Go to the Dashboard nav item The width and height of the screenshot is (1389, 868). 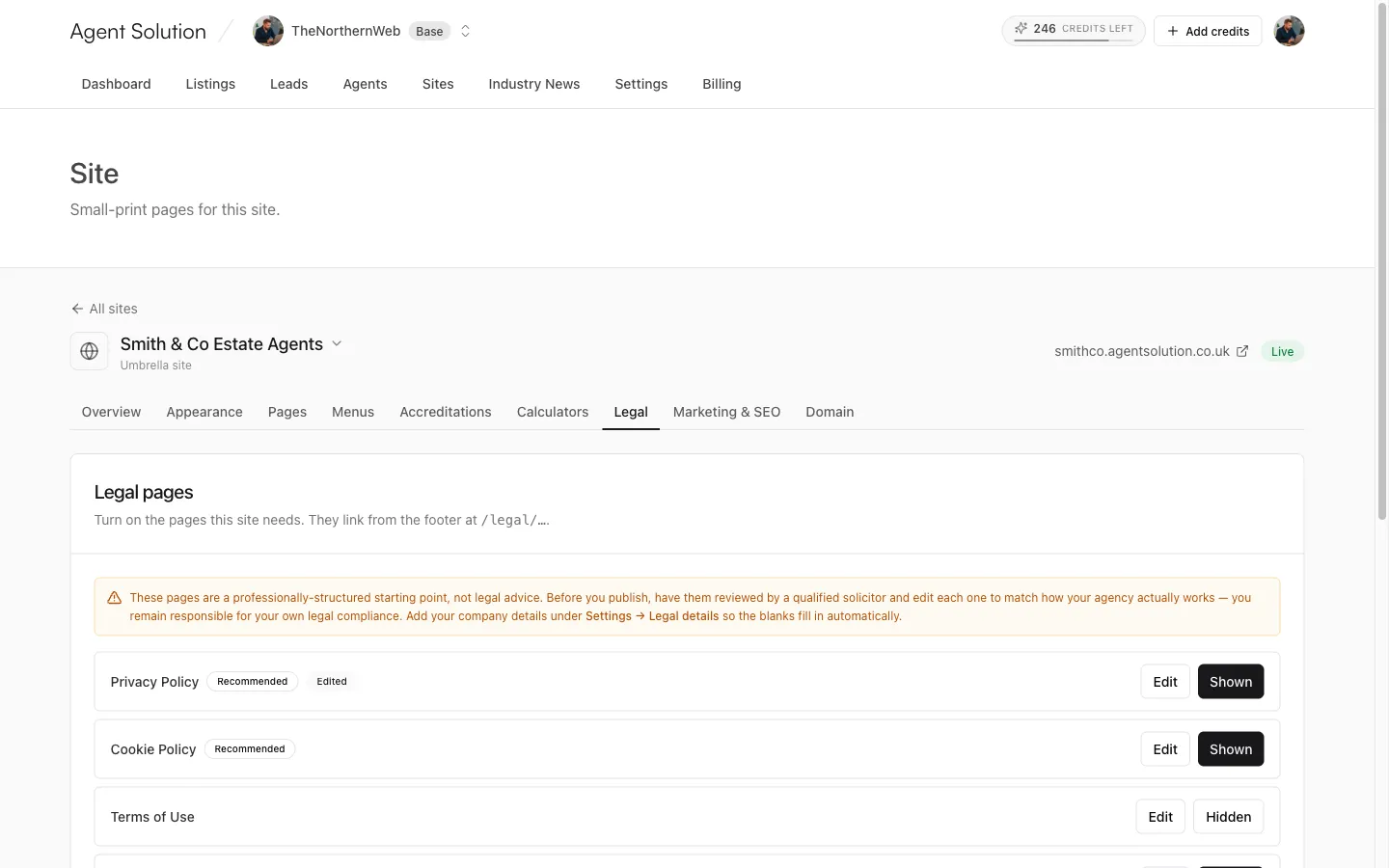pos(117,84)
